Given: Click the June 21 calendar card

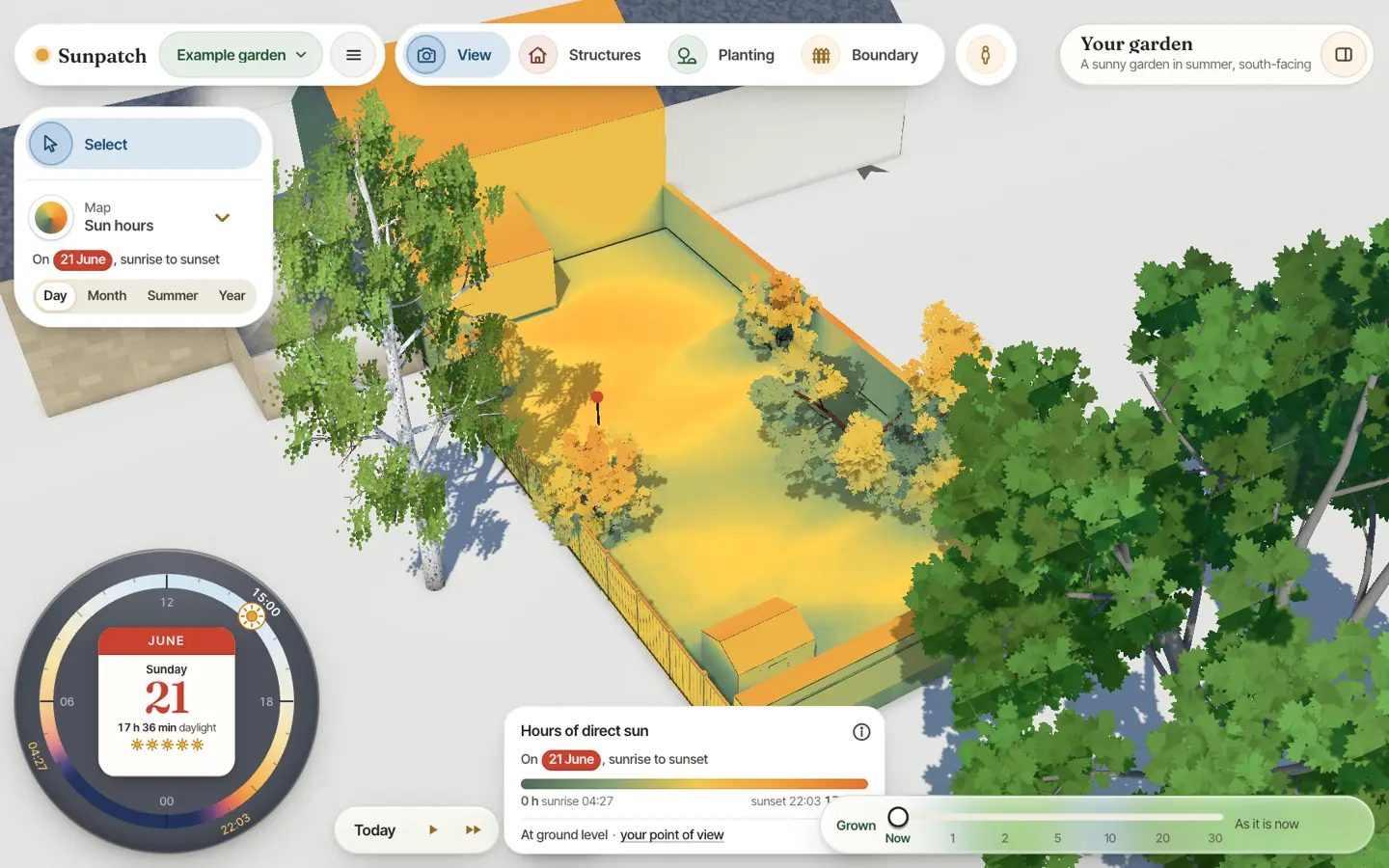Looking at the screenshot, I should tap(167, 701).
